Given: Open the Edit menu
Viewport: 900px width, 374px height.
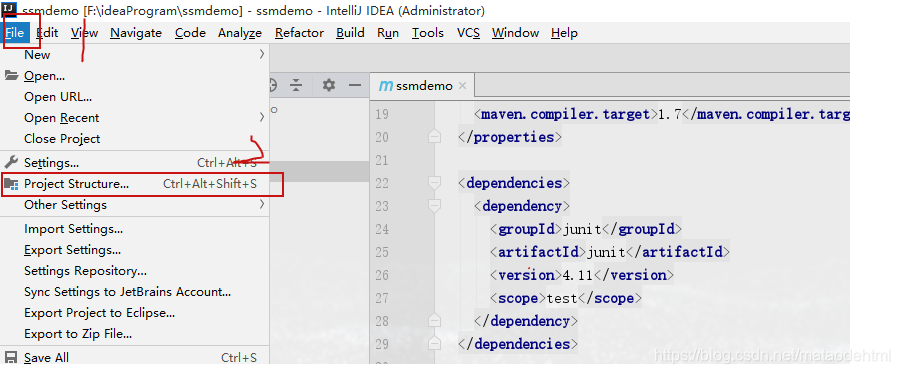Looking at the screenshot, I should pos(47,33).
